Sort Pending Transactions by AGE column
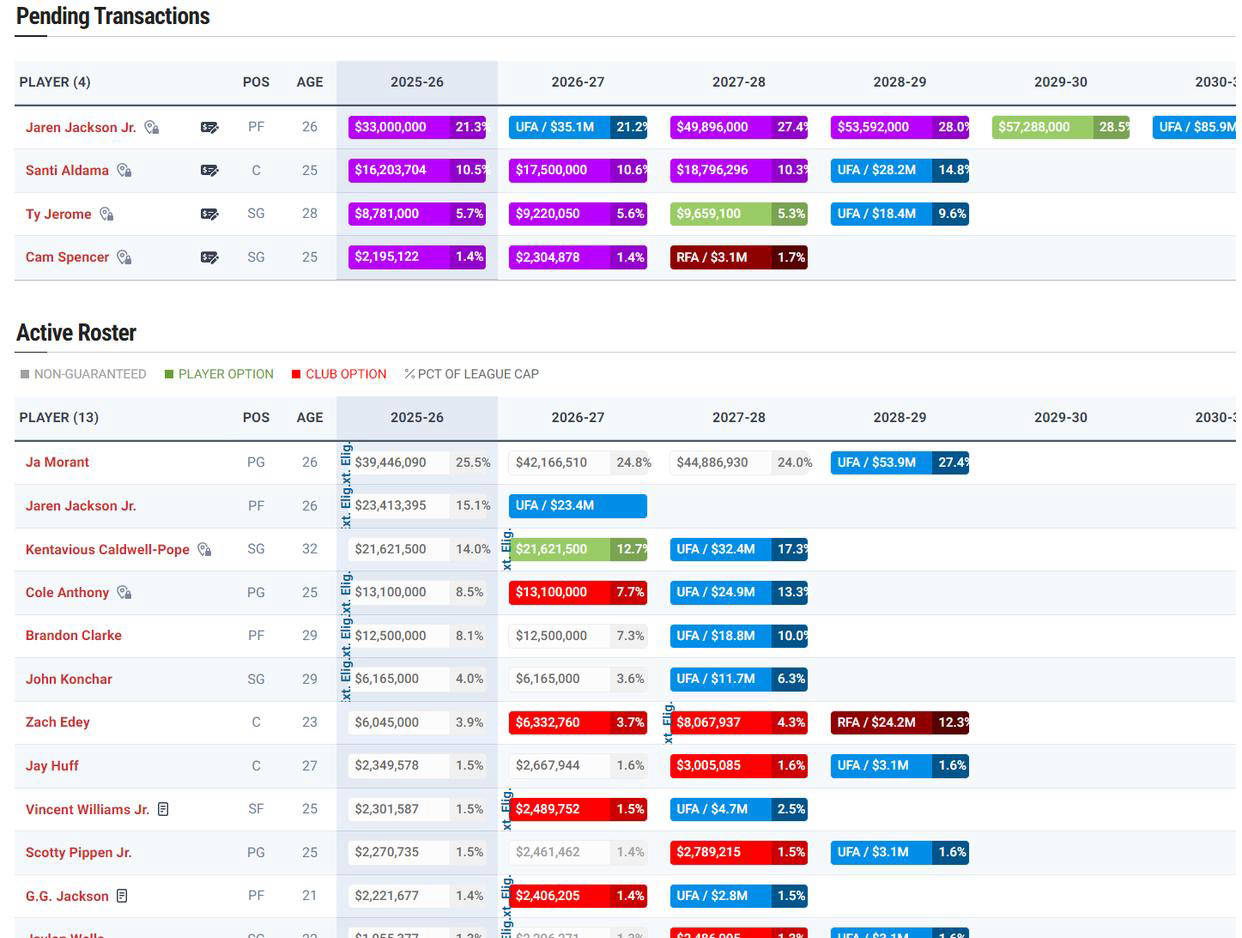1242x938 pixels. click(x=310, y=82)
